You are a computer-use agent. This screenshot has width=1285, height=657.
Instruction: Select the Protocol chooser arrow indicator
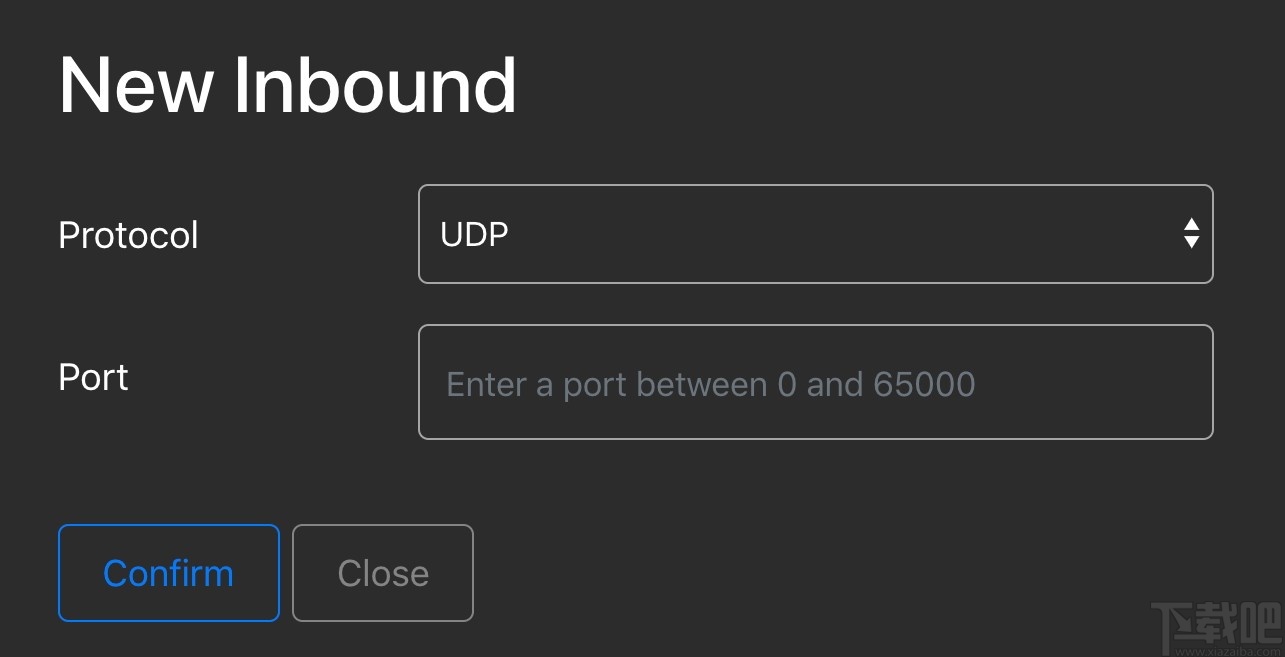[x=1191, y=234]
